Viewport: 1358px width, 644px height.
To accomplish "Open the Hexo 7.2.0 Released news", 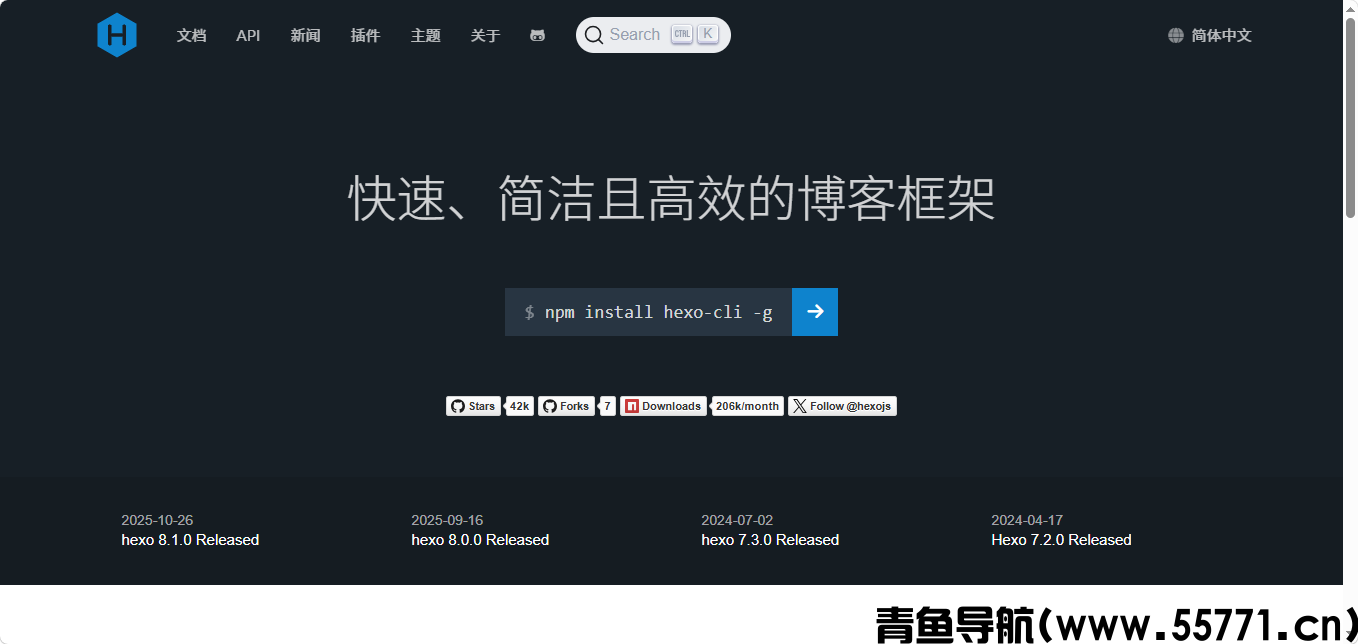I will pyautogui.click(x=1061, y=540).
